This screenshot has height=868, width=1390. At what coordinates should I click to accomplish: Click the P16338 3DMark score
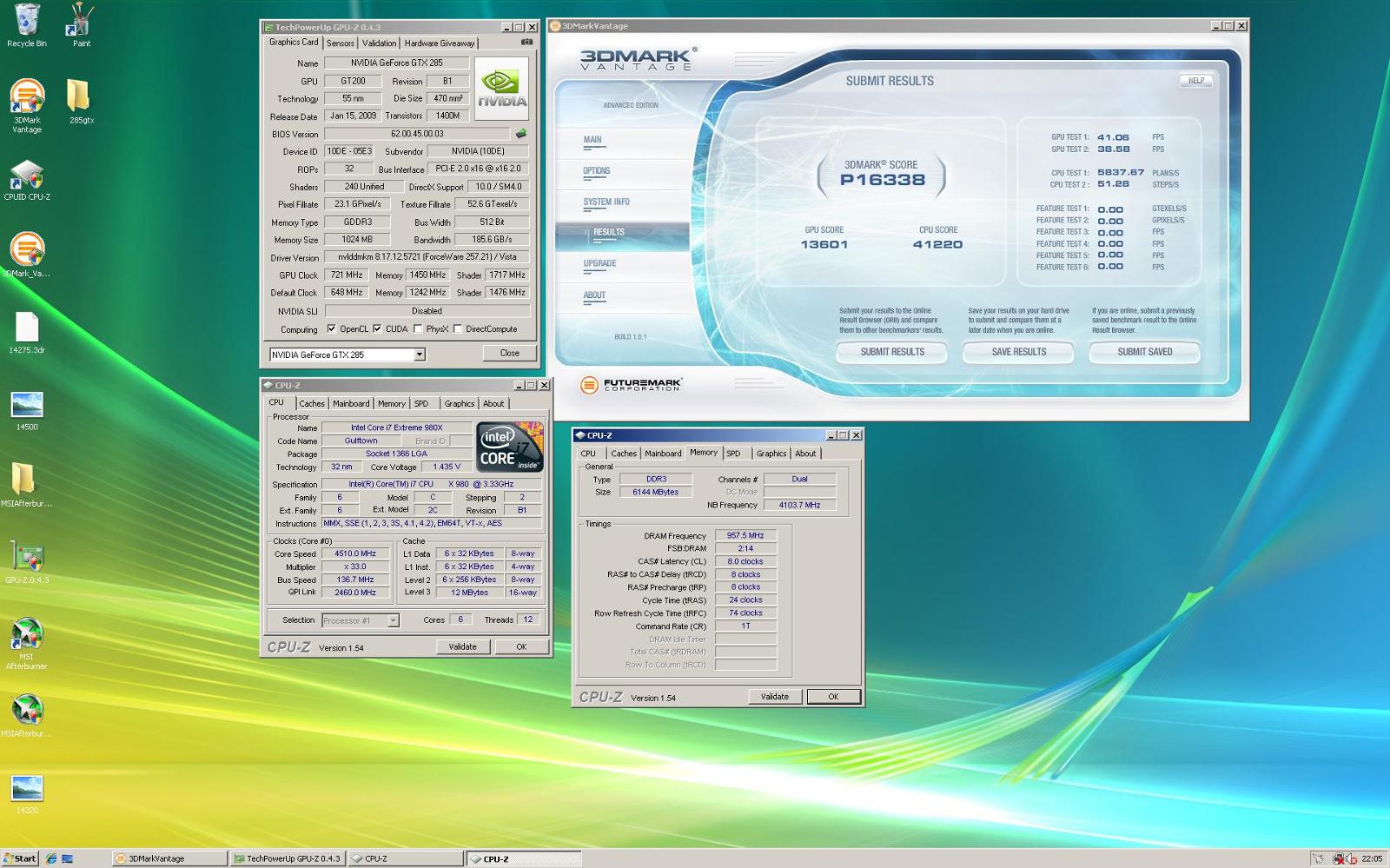pos(882,180)
